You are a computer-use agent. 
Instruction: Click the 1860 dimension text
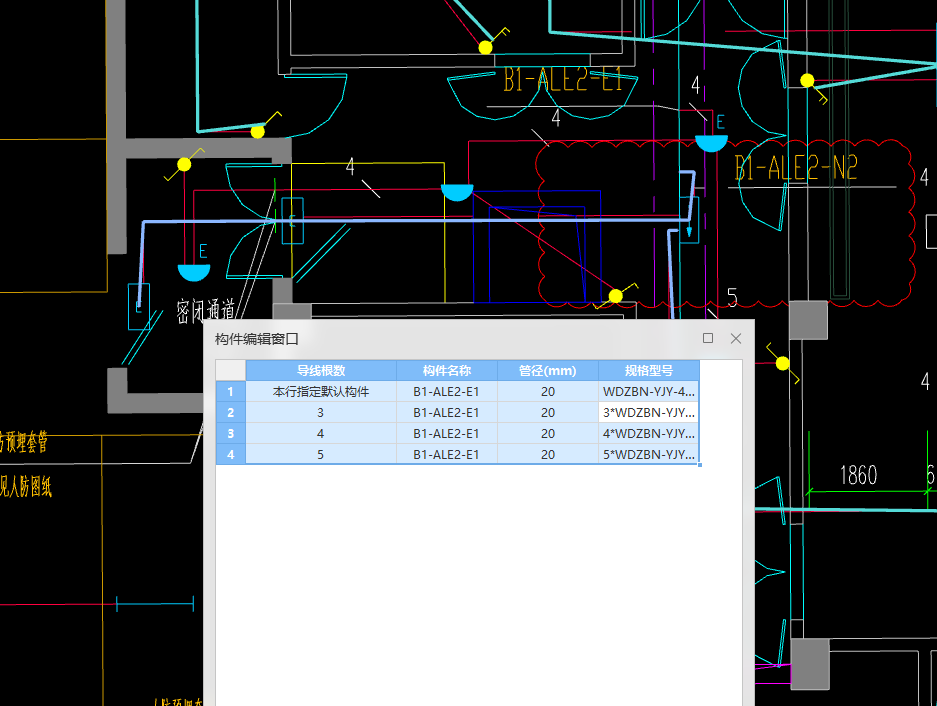858,475
